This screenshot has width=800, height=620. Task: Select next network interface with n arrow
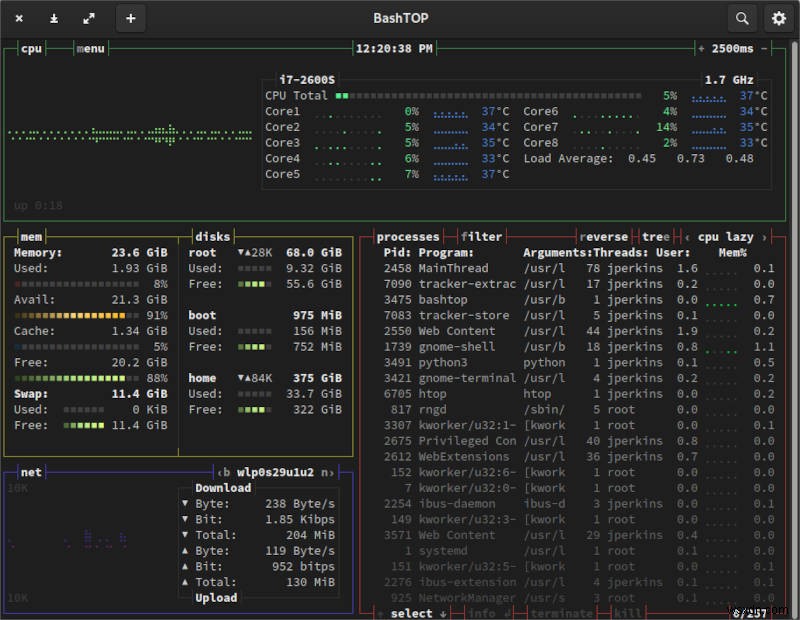click(x=327, y=473)
